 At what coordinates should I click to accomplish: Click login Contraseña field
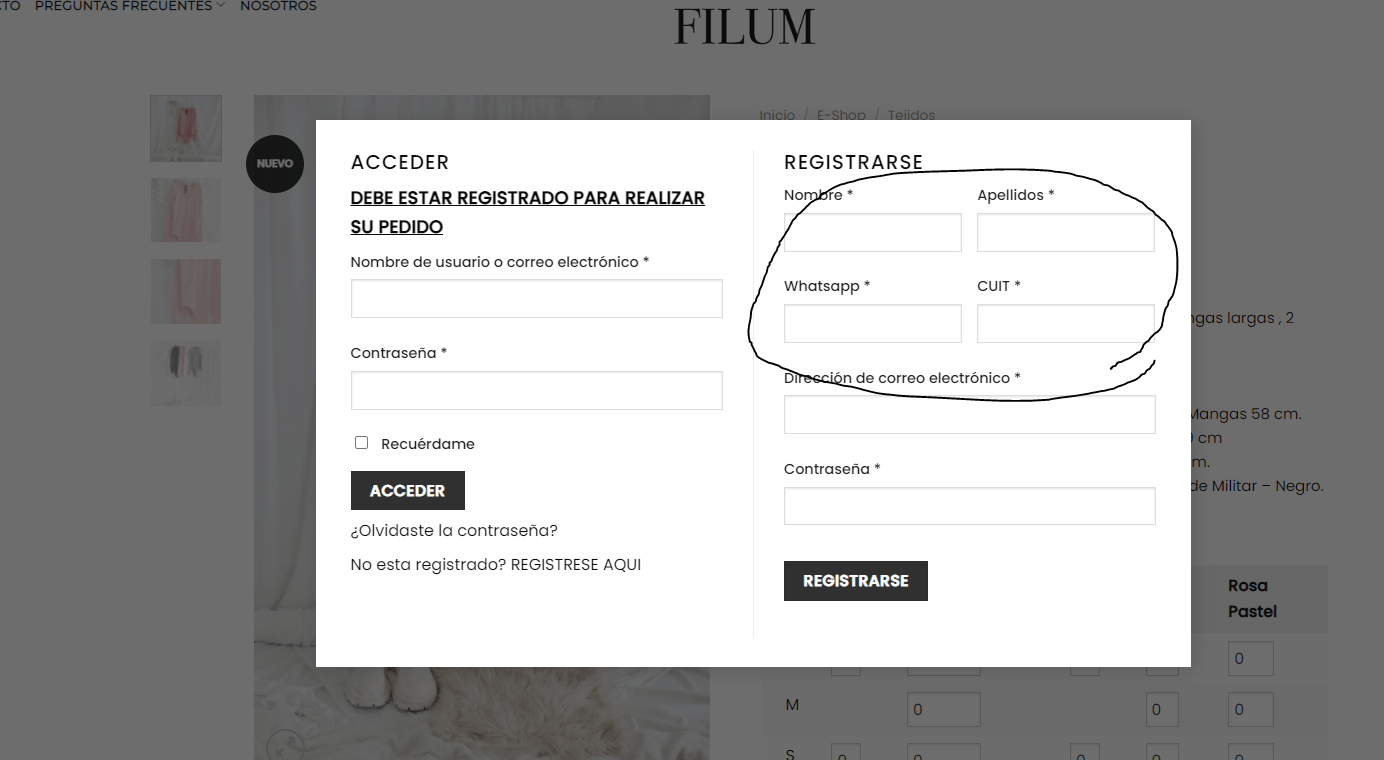[x=536, y=390]
